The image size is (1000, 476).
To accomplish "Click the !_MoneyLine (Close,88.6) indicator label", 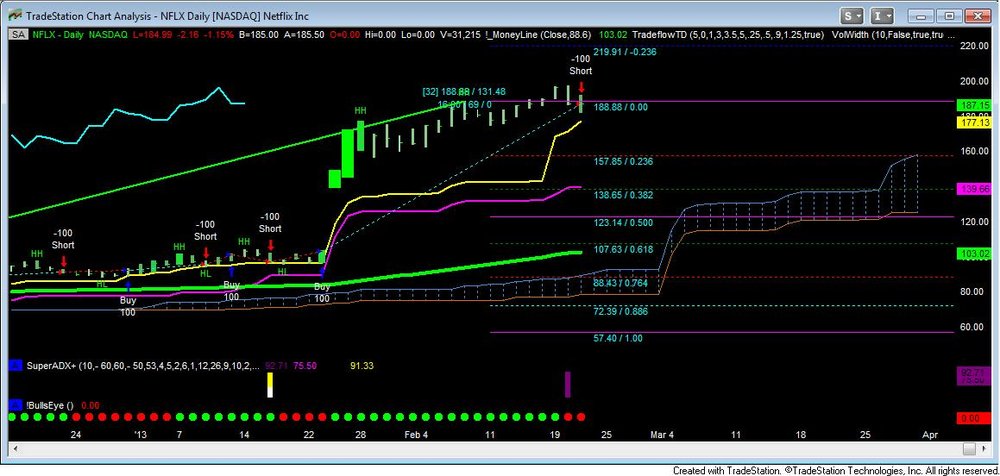I will click(536, 35).
